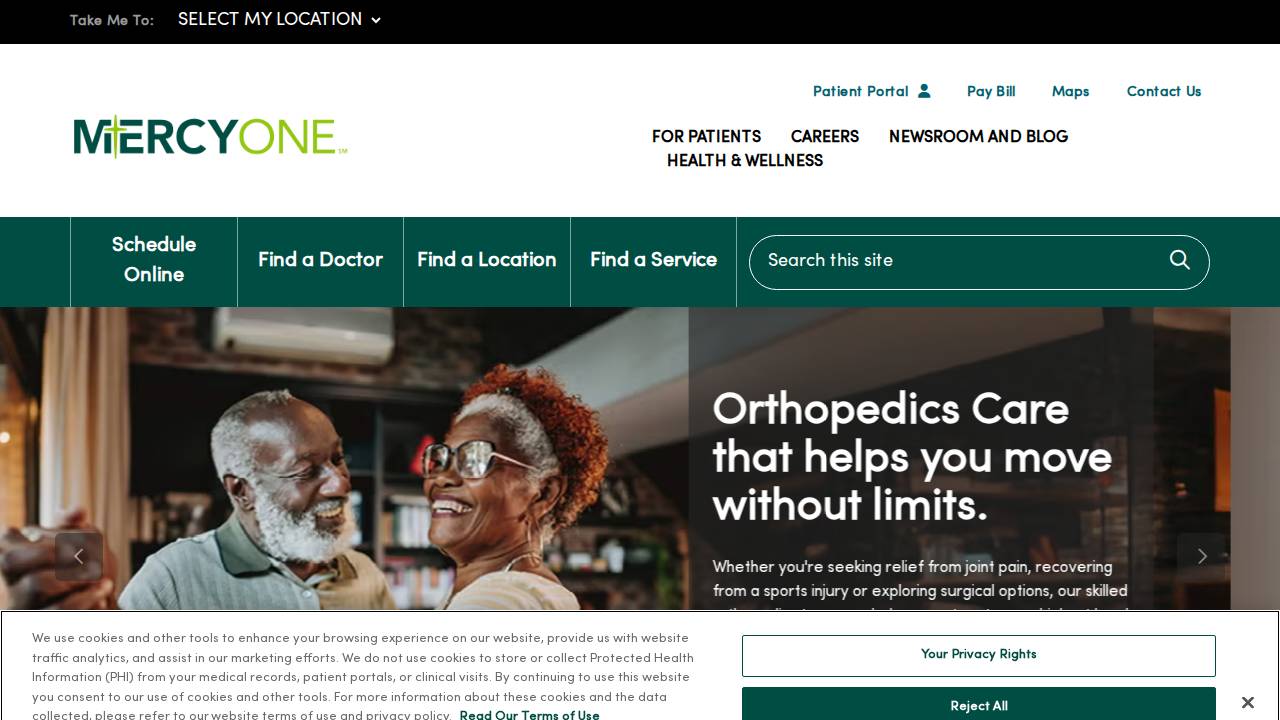Click the MercyOne logo
Image resolution: width=1280 pixels, height=720 pixels.
210,137
